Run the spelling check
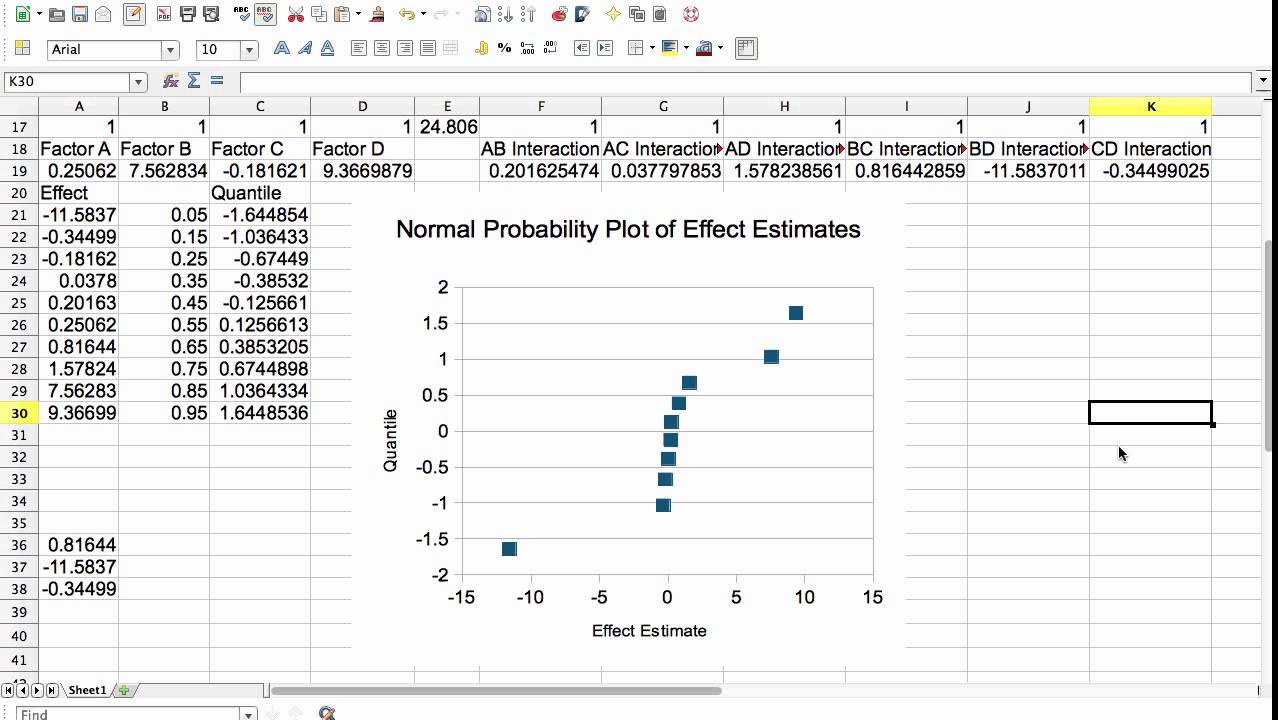 pos(241,14)
